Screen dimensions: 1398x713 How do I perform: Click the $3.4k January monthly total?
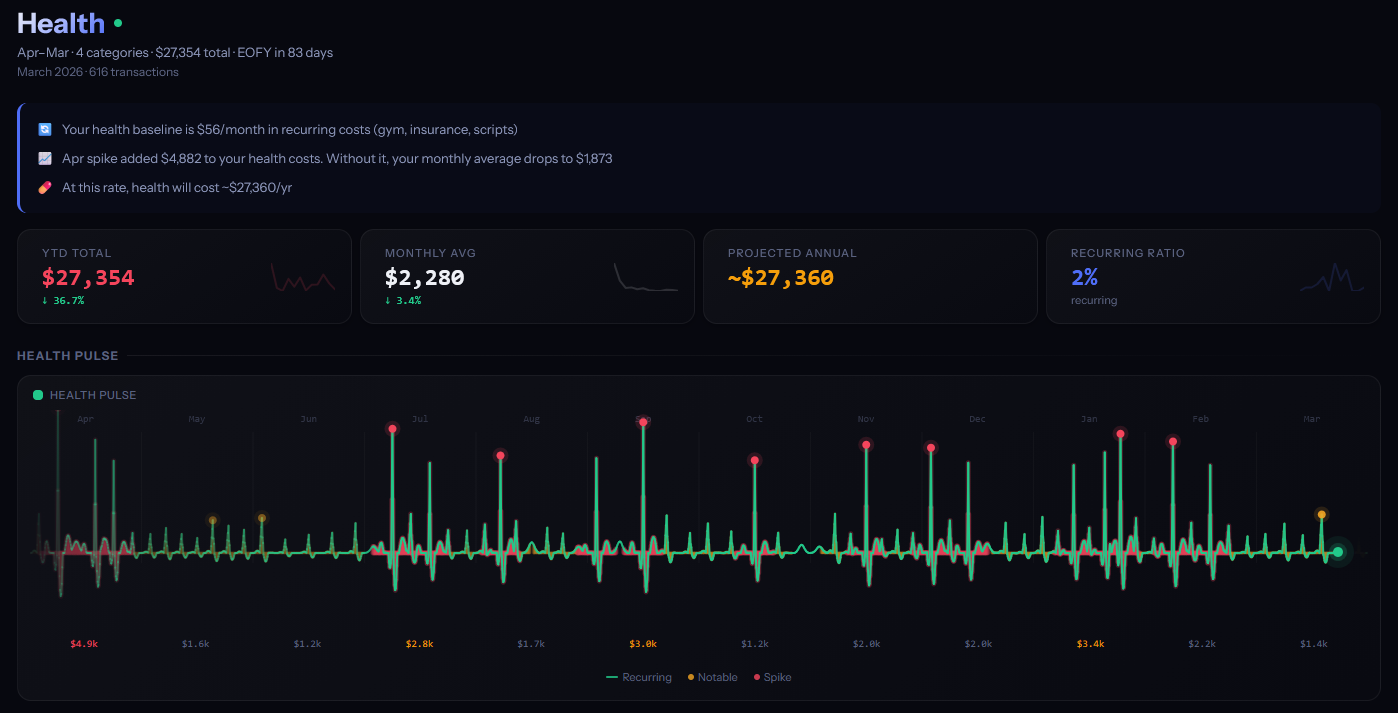pos(1090,644)
